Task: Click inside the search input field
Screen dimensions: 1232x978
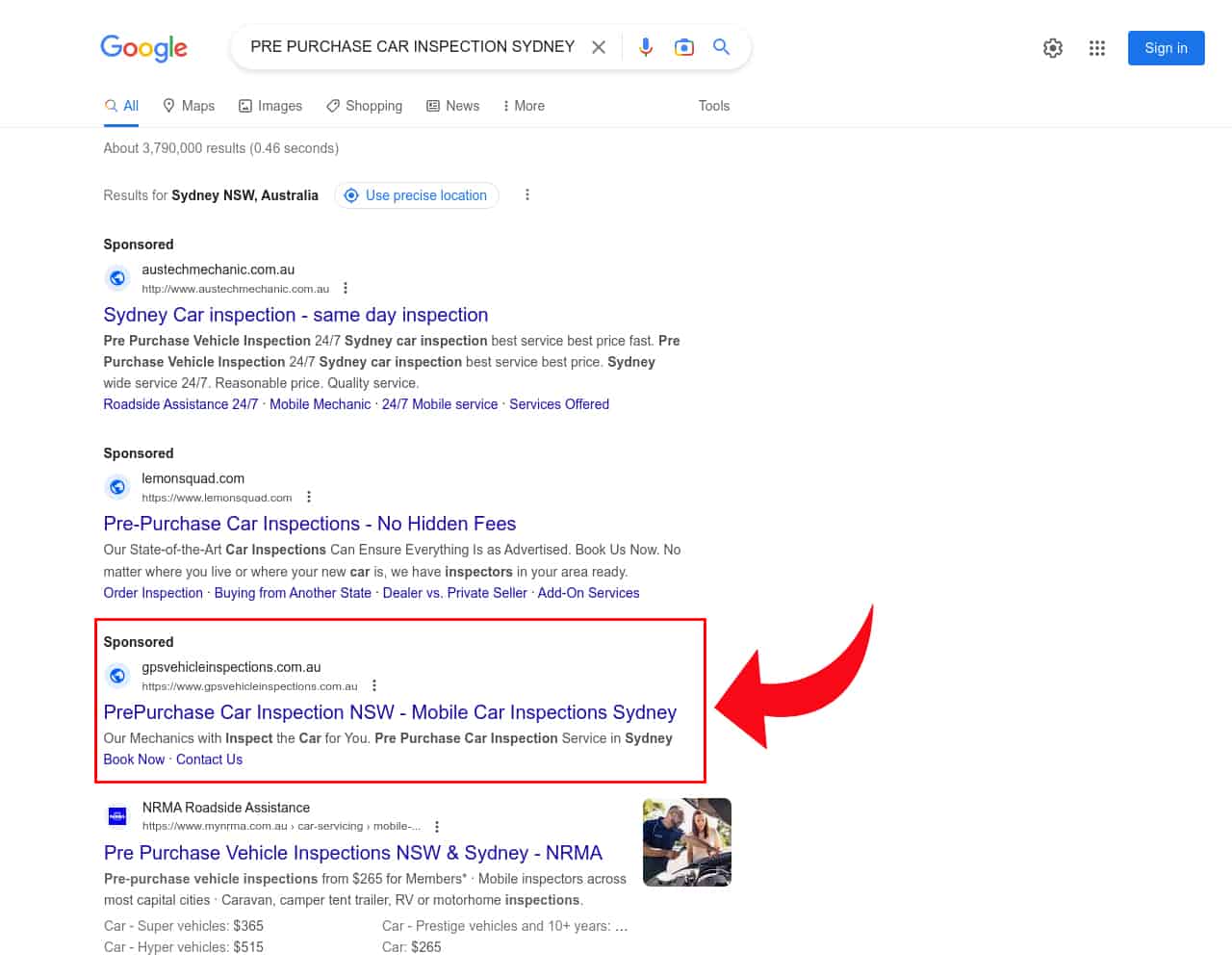Action: tap(412, 47)
